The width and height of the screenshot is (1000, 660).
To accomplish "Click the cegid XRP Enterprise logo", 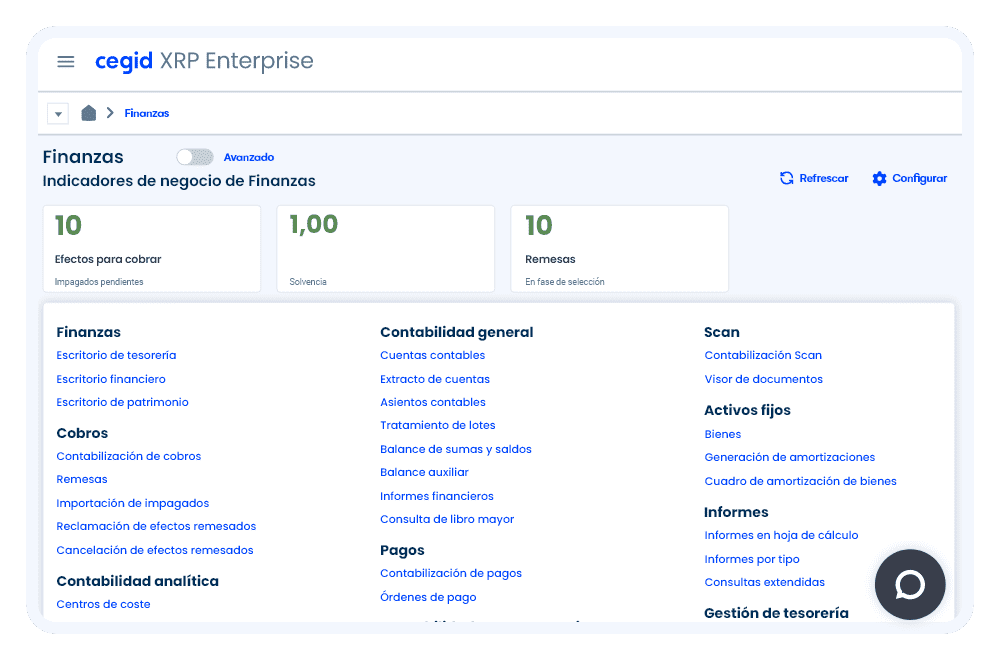I will (x=204, y=61).
